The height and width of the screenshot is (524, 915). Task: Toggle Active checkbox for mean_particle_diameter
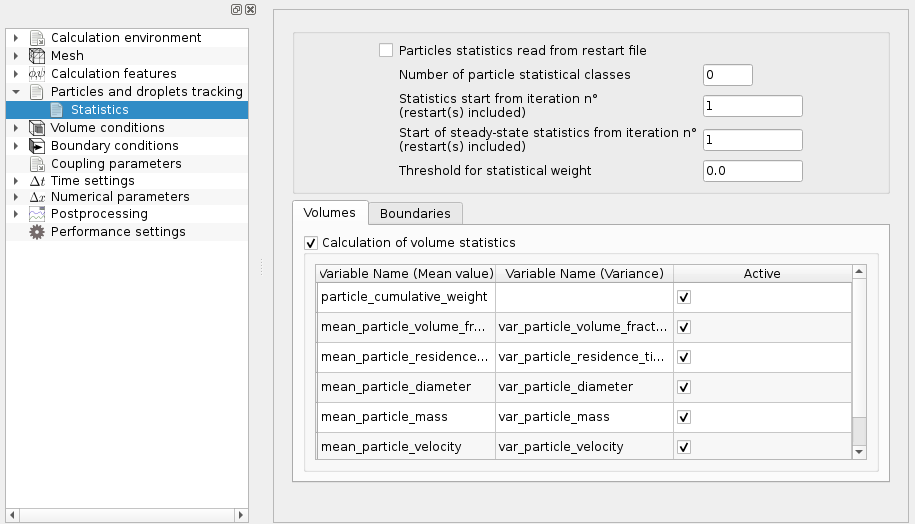coord(684,387)
